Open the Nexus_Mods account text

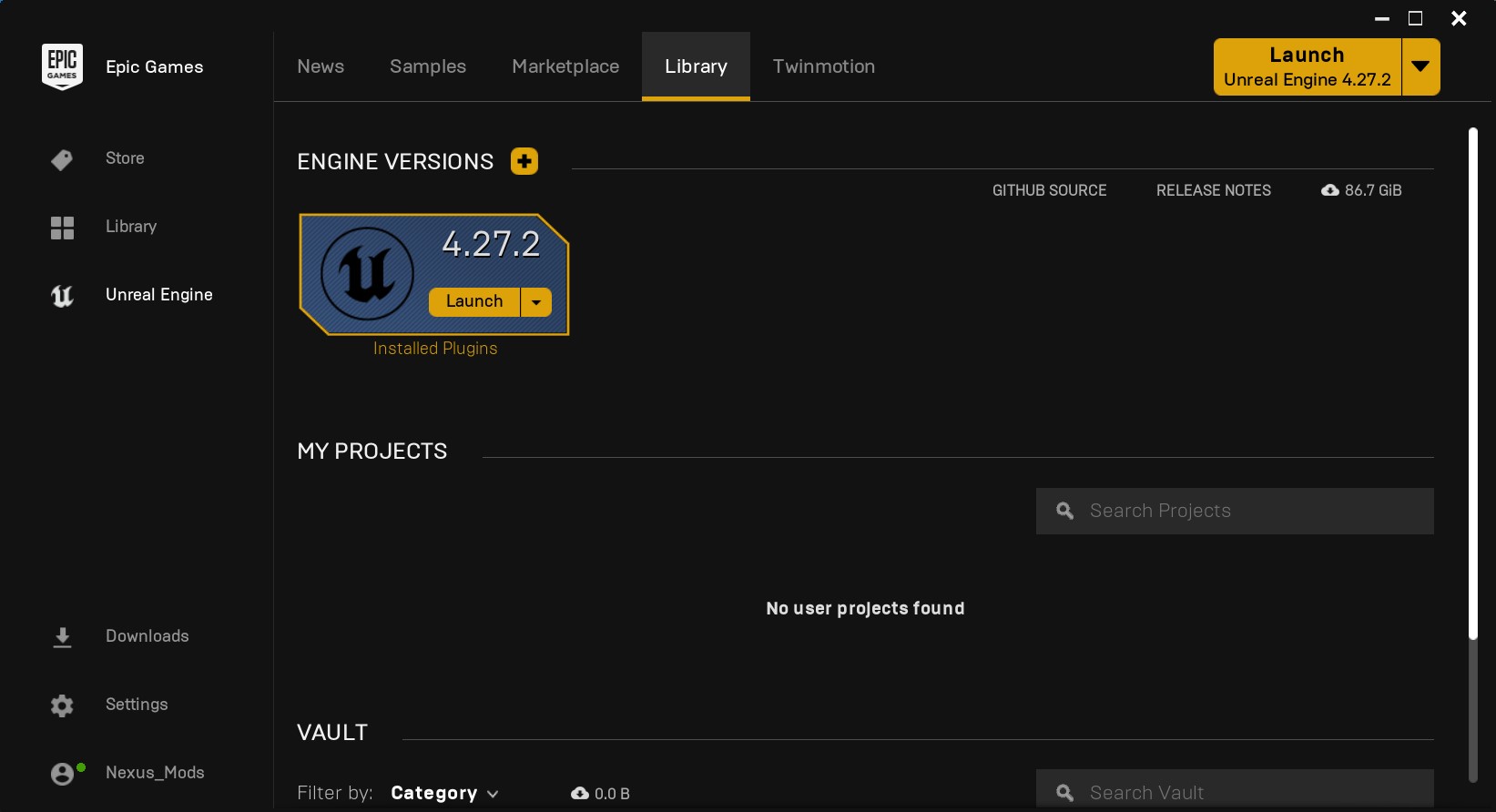pyautogui.click(x=155, y=773)
